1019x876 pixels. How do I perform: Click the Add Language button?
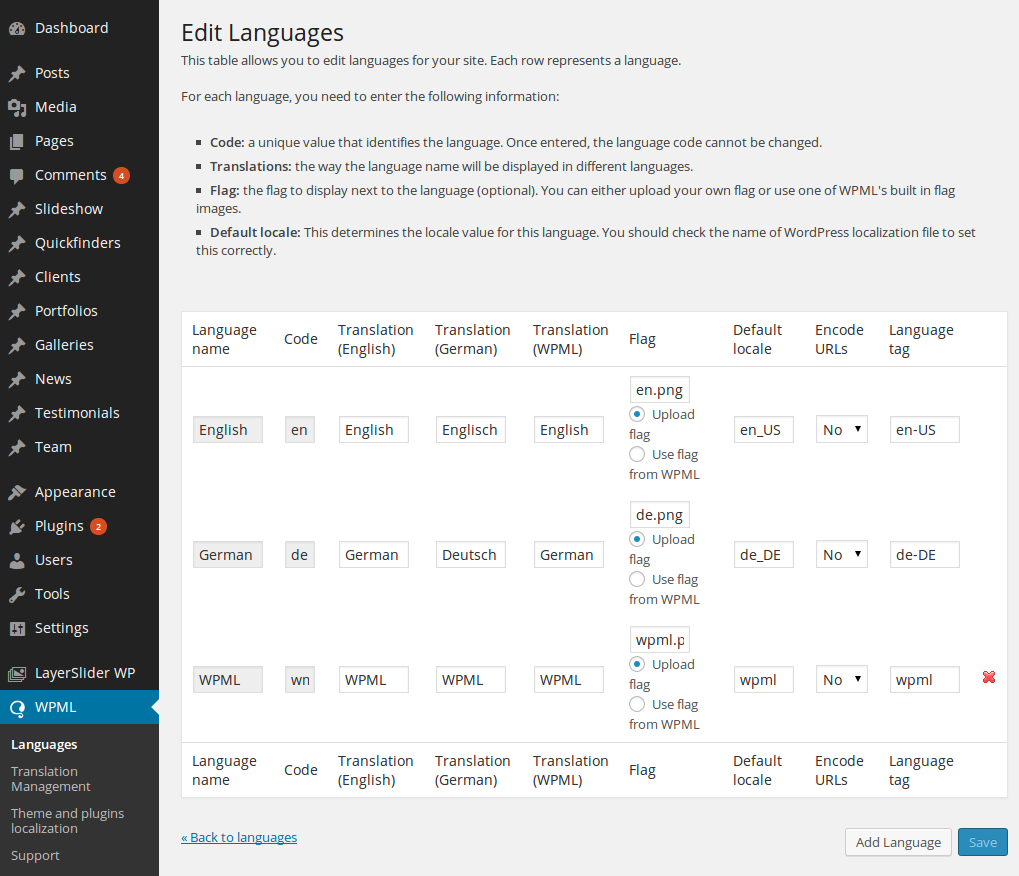(x=898, y=842)
